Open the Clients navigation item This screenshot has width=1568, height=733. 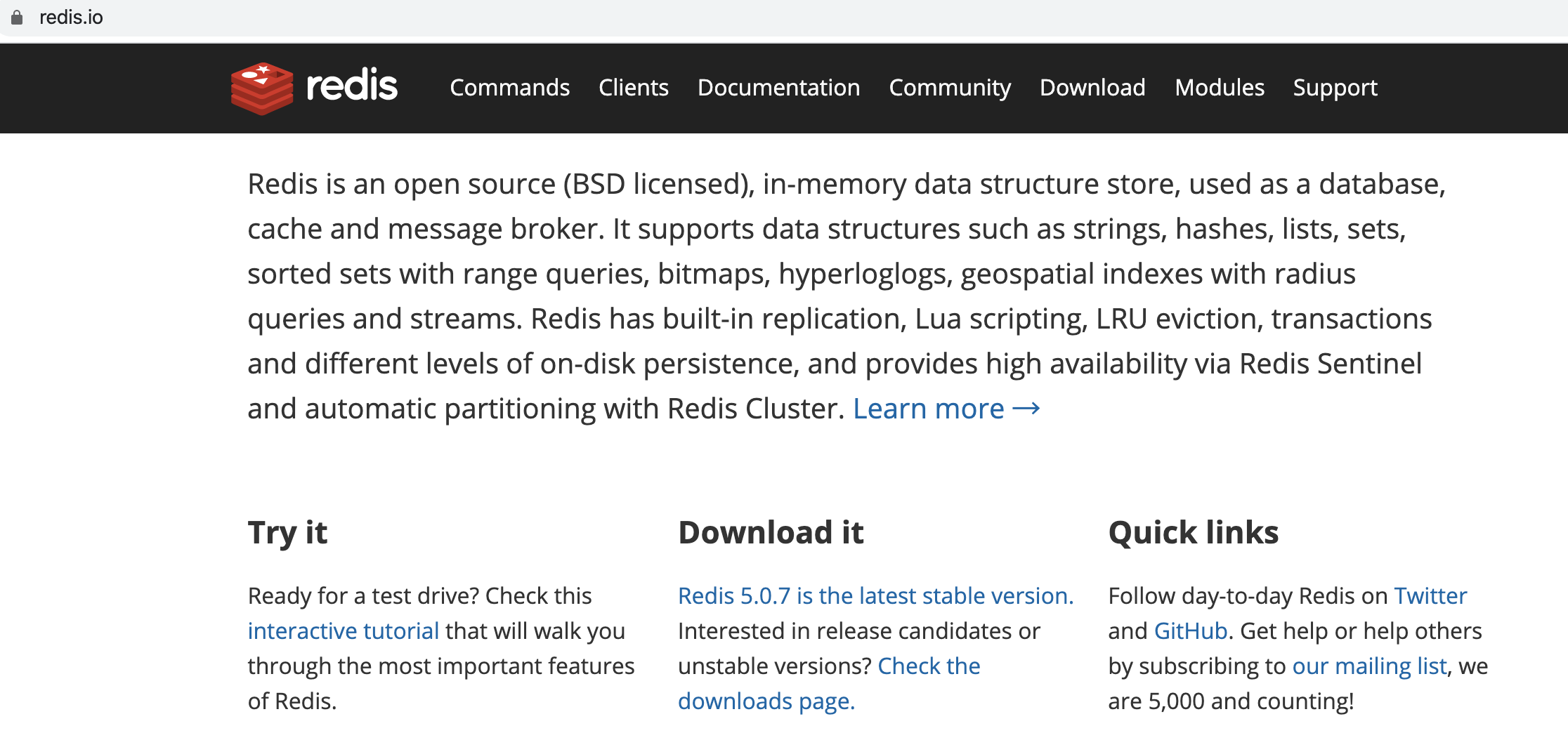pyautogui.click(x=634, y=88)
